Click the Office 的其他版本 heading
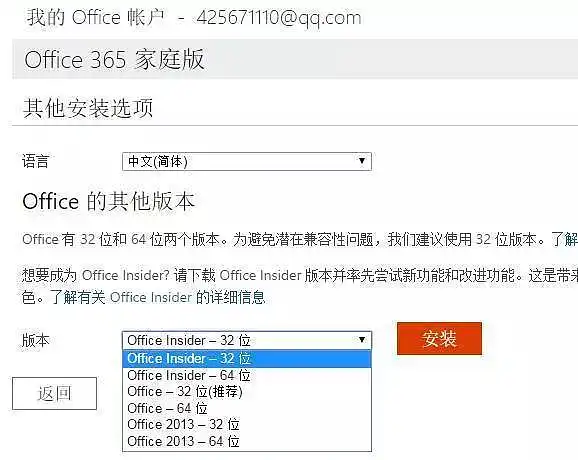Screen dimensions: 578x460 (108, 201)
